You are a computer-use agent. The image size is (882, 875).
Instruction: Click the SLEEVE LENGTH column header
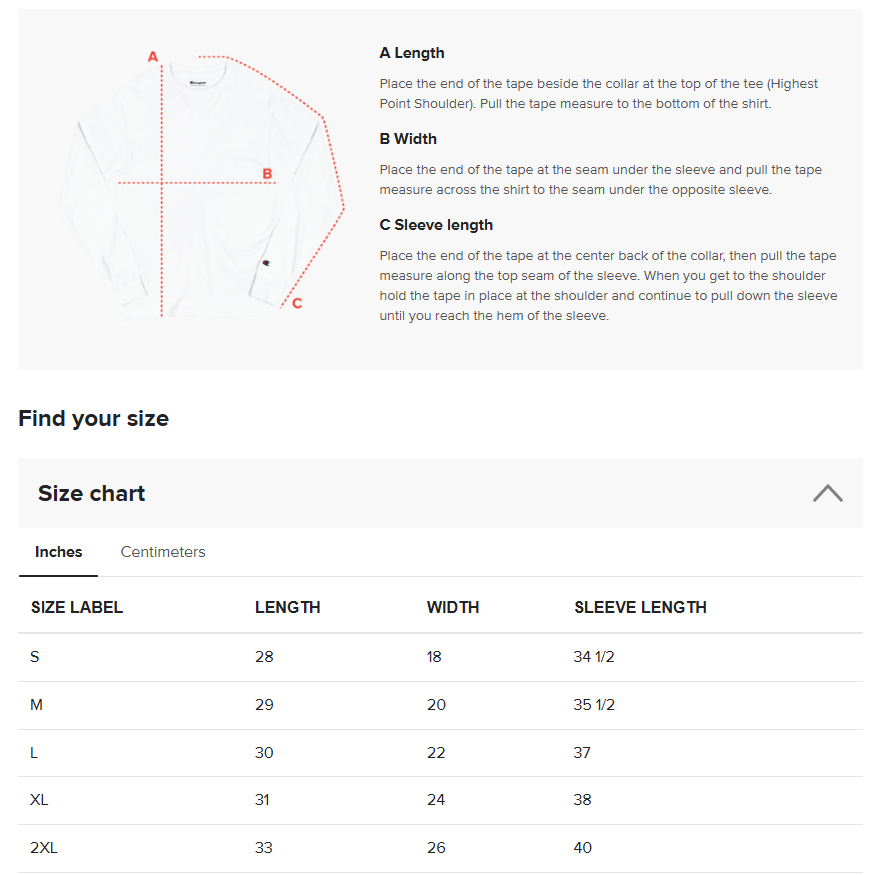point(640,607)
